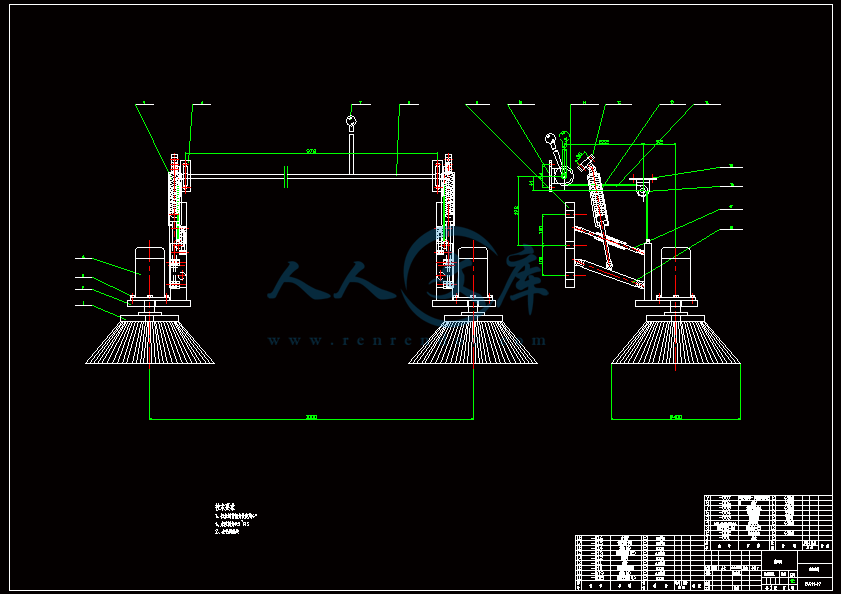Screen dimensions: 841x594
Task: Click the vertical mounting plate of the linkage
Action: (570, 245)
